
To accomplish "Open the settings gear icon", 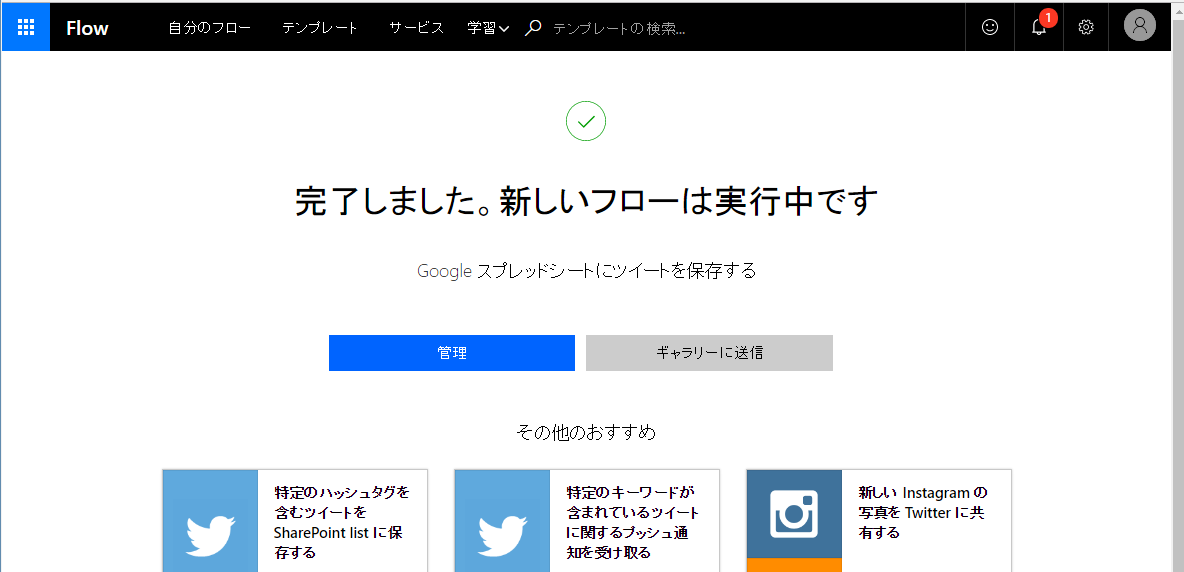I will coord(1086,27).
